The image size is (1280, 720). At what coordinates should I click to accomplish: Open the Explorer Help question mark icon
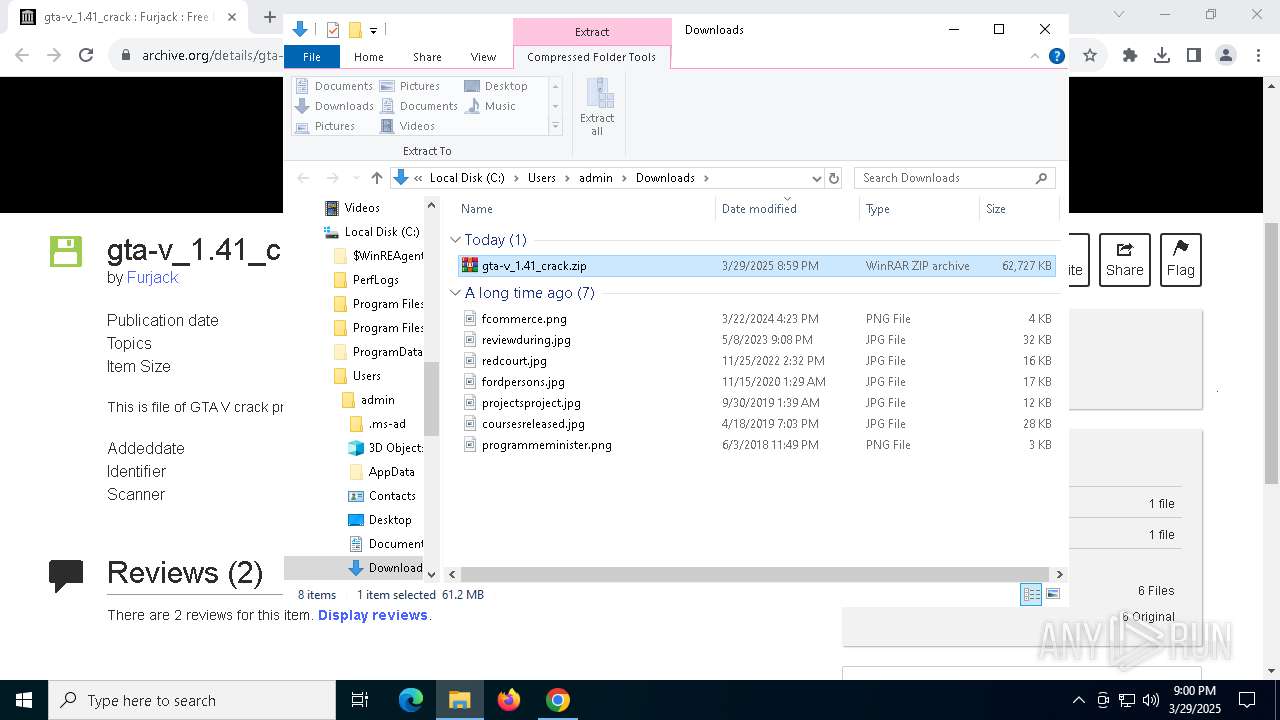click(x=1056, y=56)
